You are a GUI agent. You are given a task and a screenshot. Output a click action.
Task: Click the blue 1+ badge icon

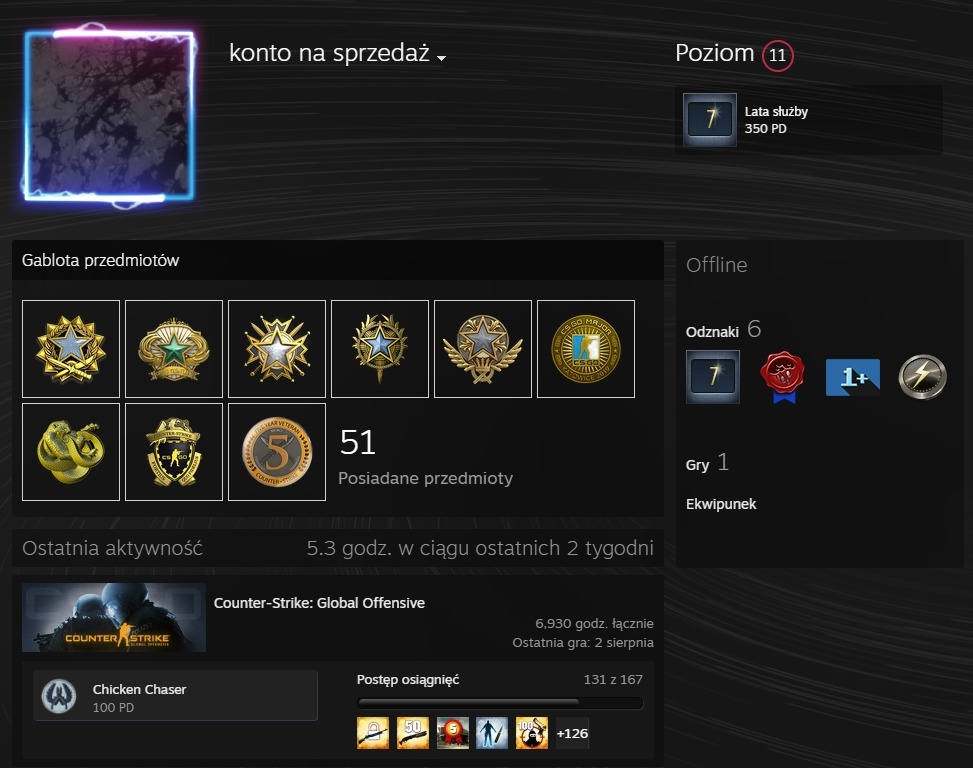(853, 377)
